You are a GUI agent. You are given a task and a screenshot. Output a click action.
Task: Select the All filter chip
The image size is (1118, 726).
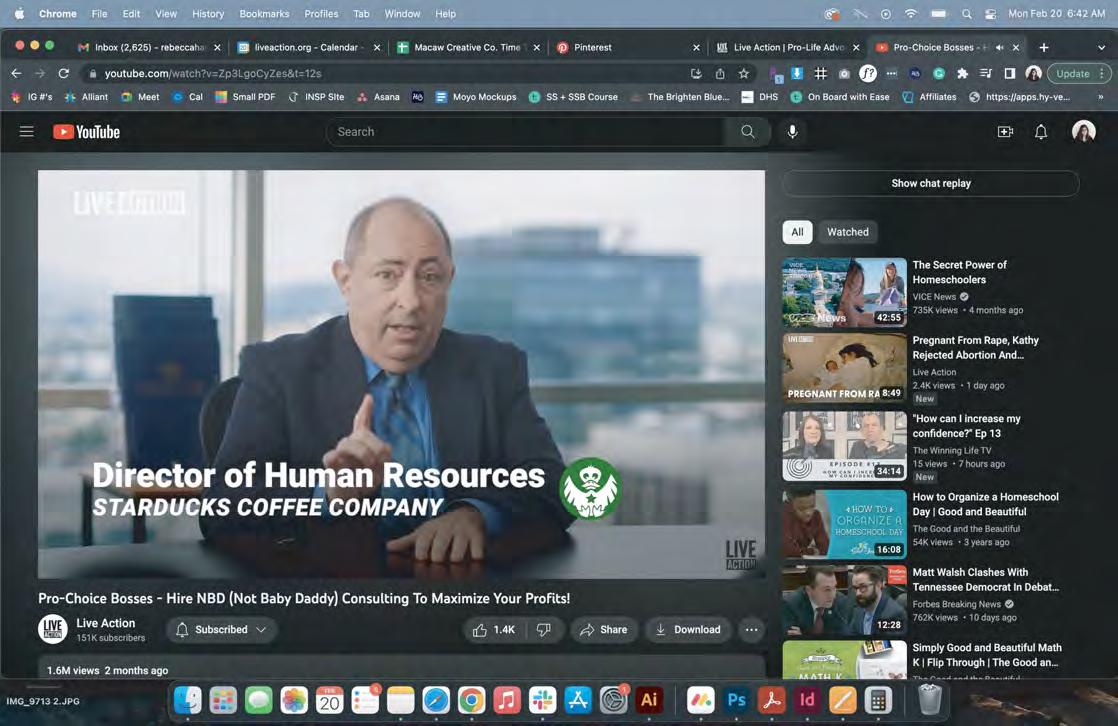pyautogui.click(x=797, y=232)
